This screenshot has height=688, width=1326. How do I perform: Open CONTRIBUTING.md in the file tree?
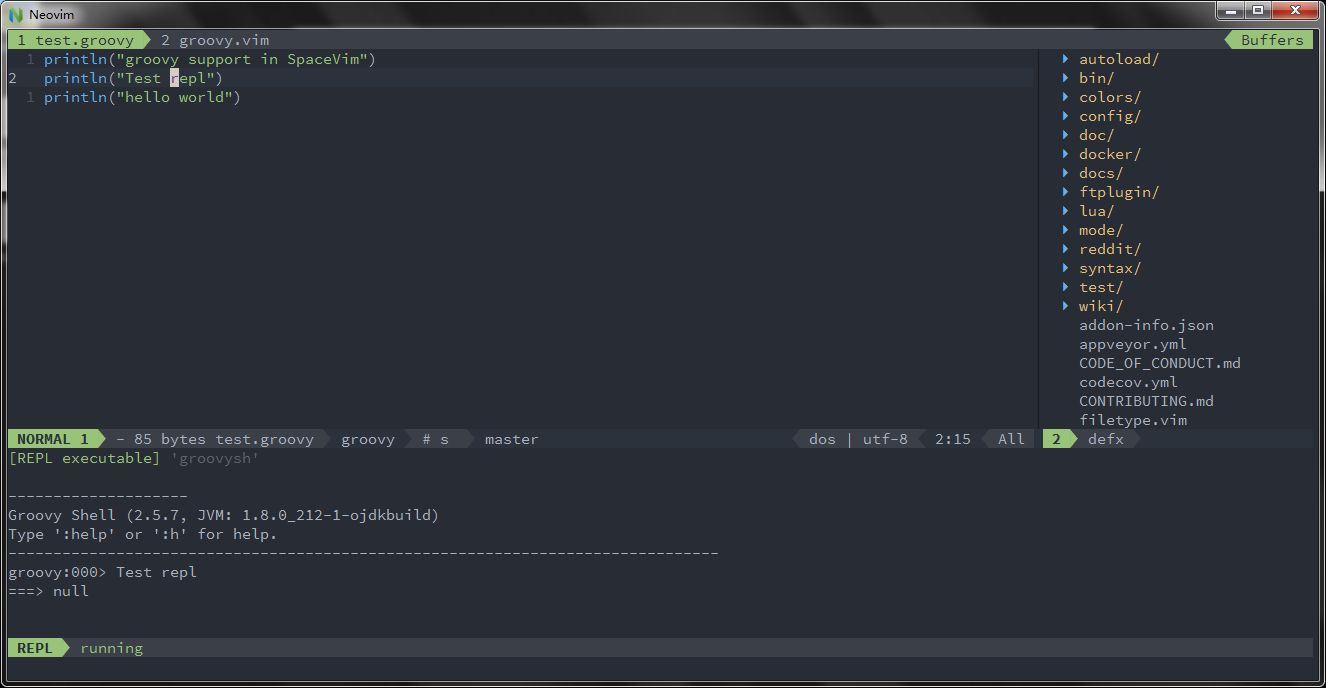click(1146, 401)
